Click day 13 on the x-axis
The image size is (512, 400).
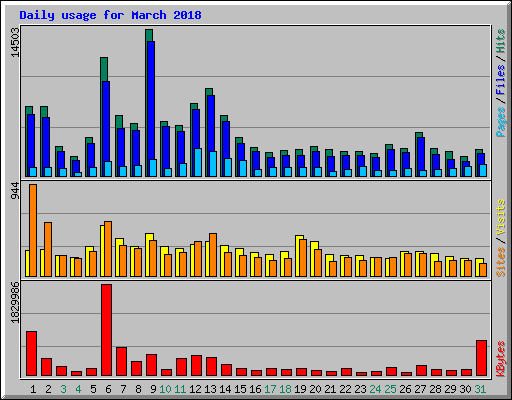(x=210, y=389)
